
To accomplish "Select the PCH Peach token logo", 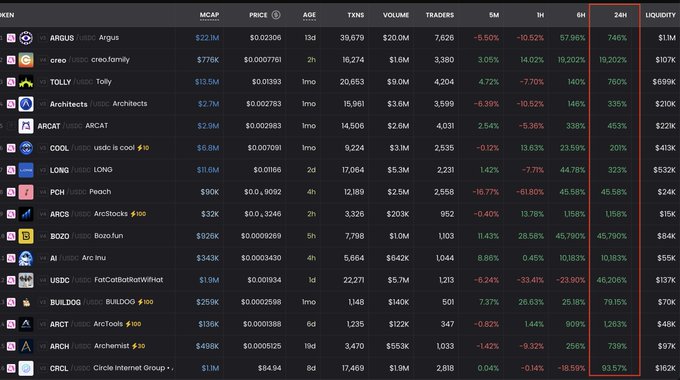I will (x=26, y=192).
